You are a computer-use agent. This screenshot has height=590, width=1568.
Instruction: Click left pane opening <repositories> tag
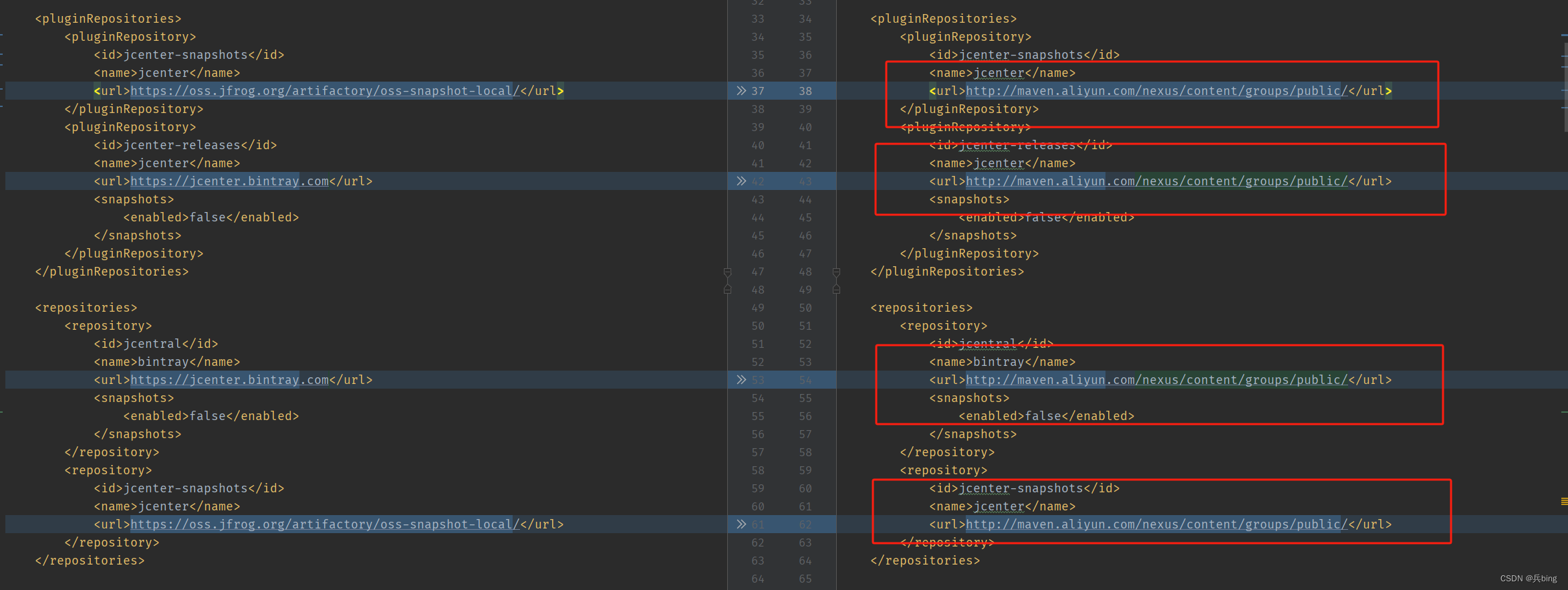(x=86, y=308)
